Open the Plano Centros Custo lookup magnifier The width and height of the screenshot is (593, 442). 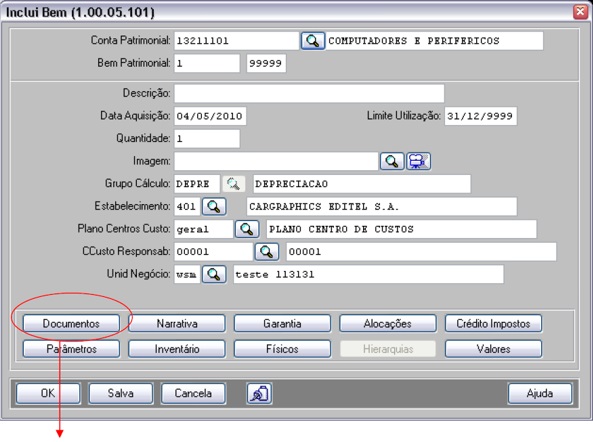[x=247, y=229]
